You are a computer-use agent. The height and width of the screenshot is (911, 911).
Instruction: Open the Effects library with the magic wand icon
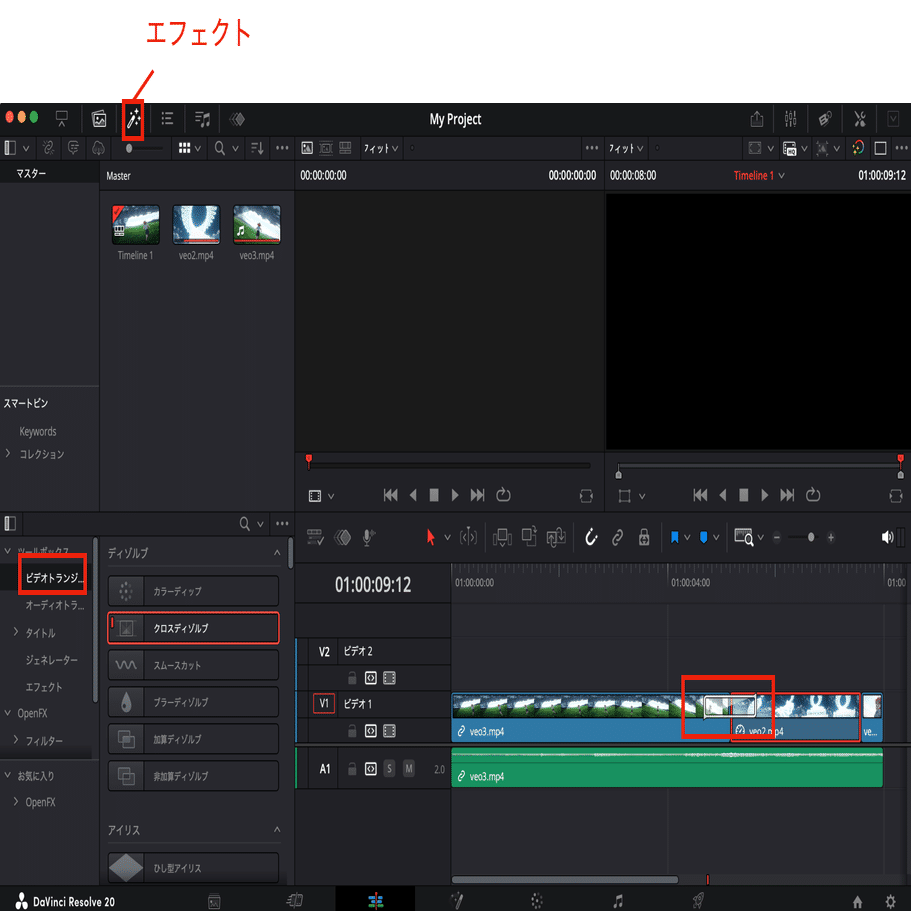[x=132, y=119]
